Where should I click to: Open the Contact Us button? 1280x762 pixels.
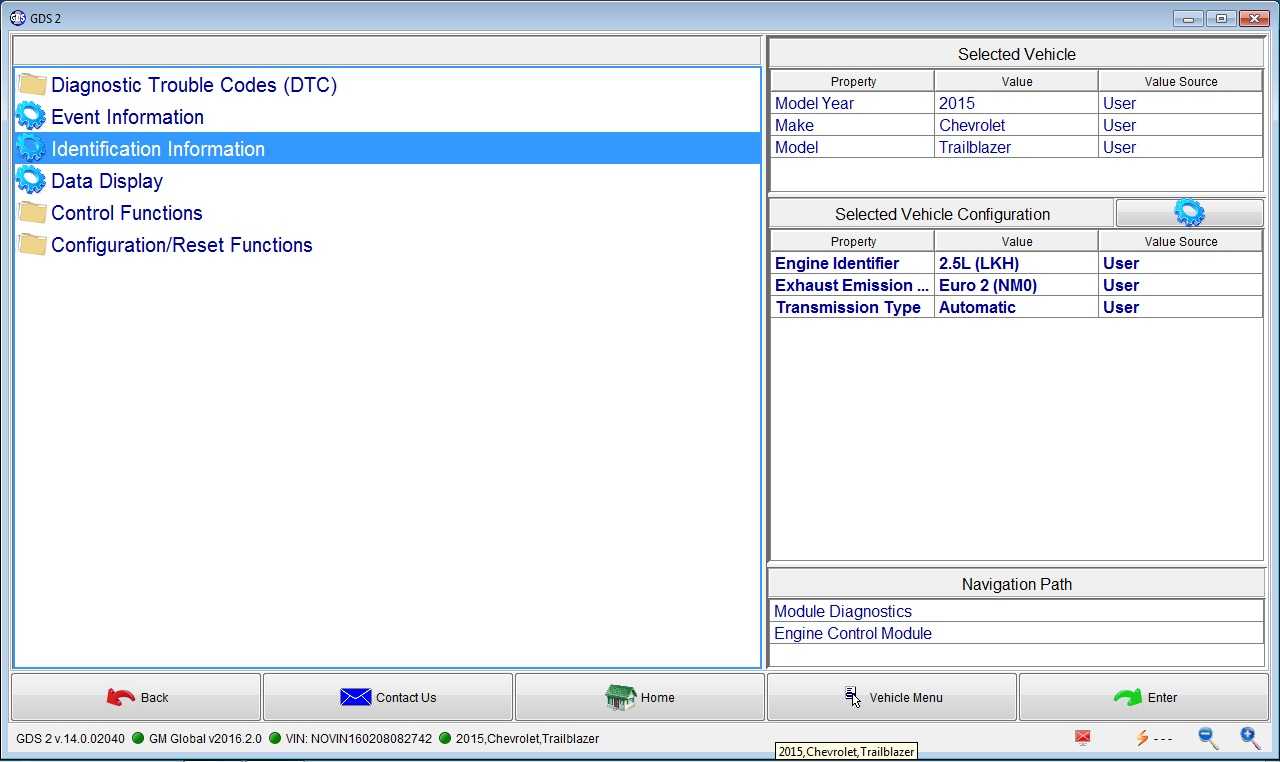point(388,697)
